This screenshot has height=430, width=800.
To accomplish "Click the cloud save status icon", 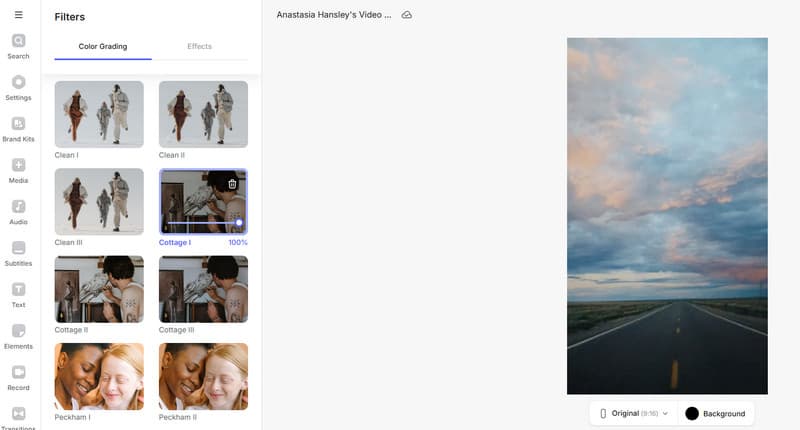I will click(406, 15).
